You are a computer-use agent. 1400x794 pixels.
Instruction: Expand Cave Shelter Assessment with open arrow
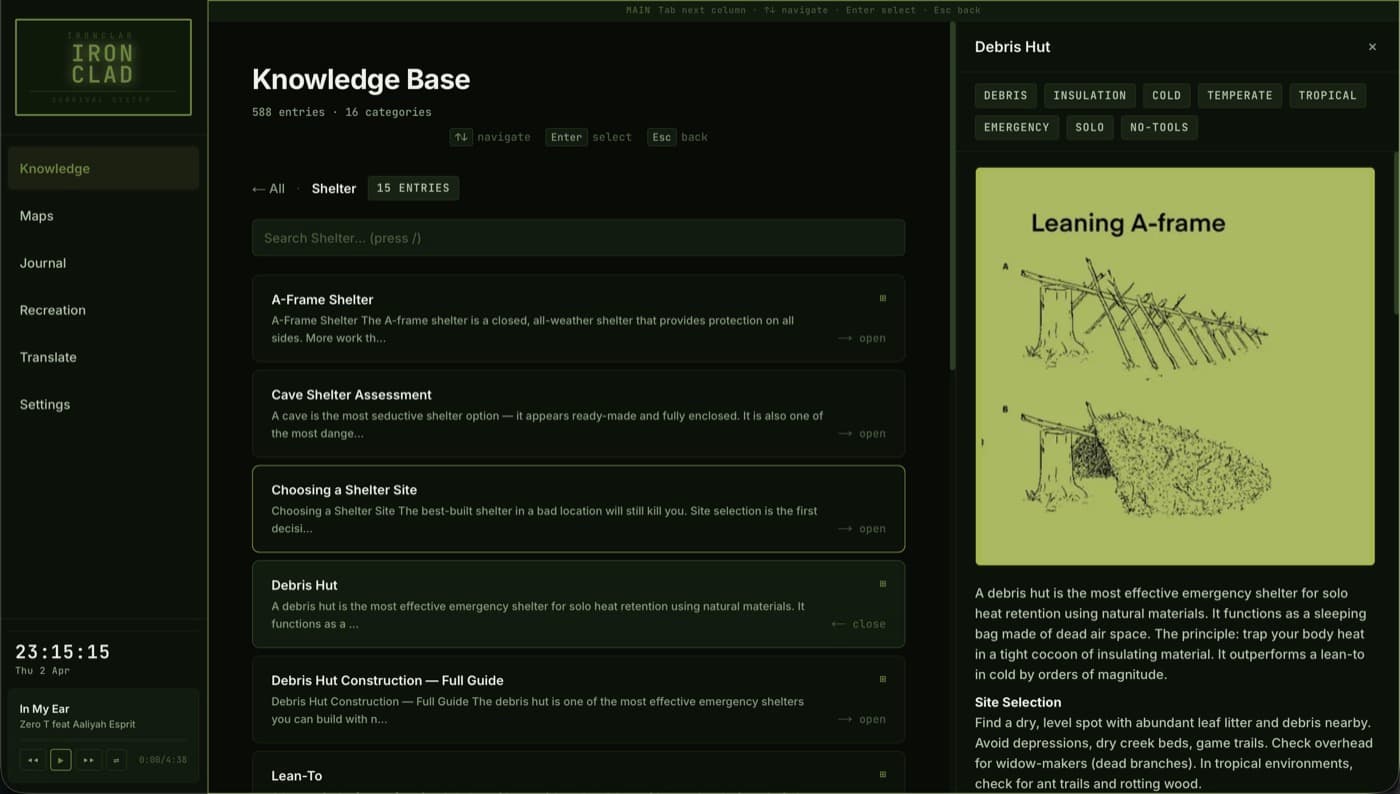pyautogui.click(x=861, y=433)
